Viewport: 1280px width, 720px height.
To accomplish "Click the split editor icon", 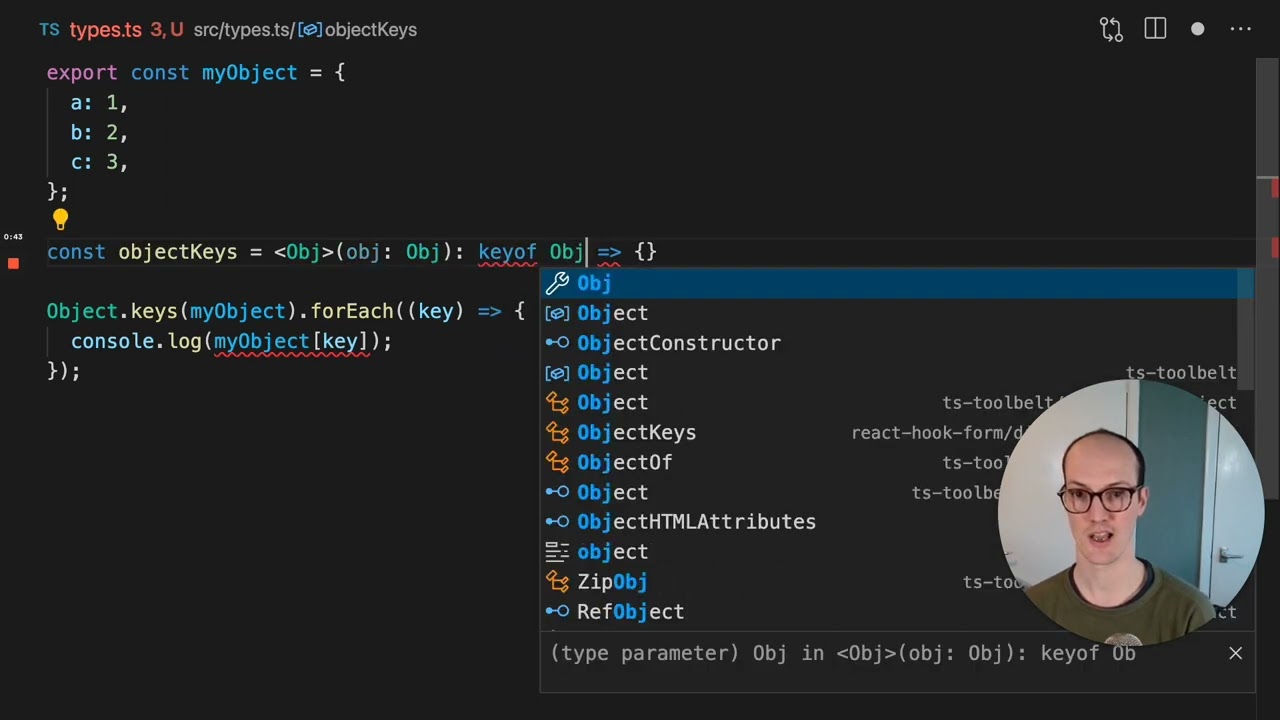I will [x=1155, y=29].
